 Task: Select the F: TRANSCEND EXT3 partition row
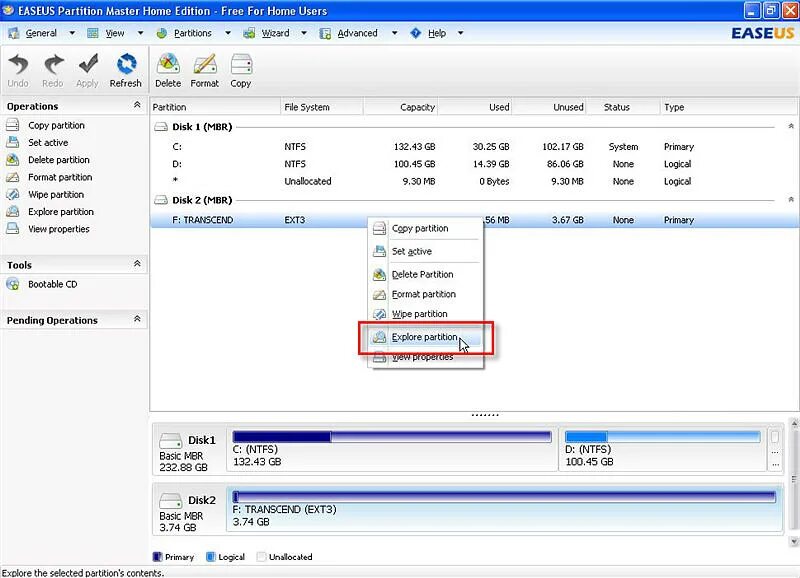250,219
